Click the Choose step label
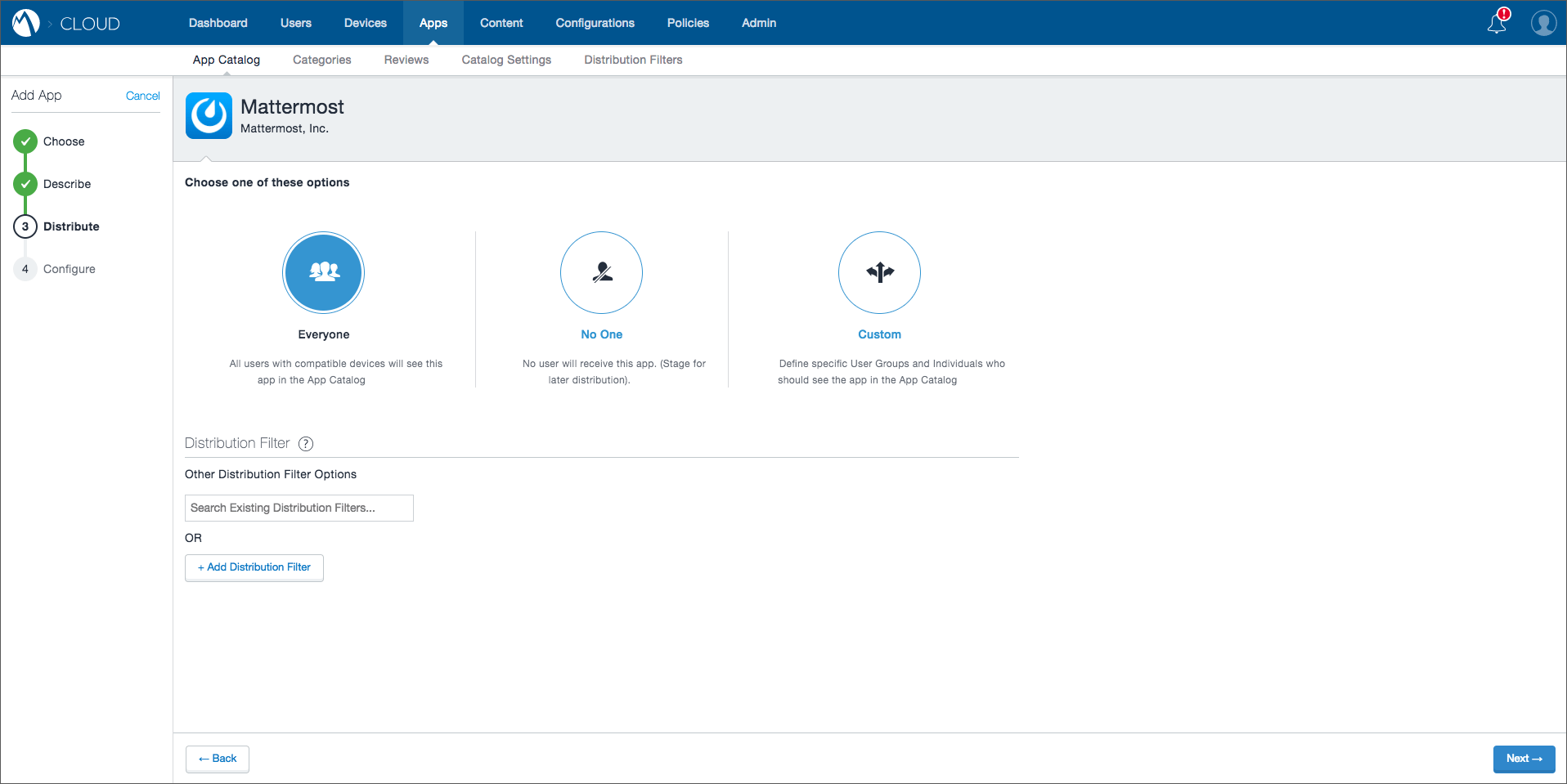Screen dimensions: 1567x784 (64, 141)
